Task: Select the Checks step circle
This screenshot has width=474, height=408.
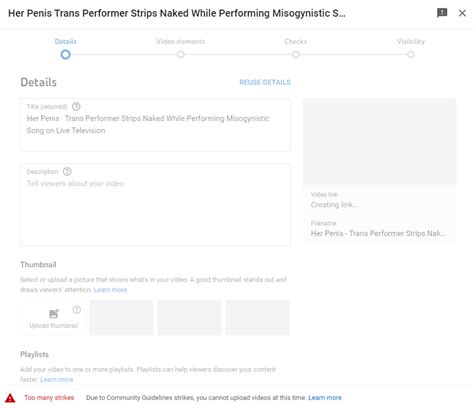Action: [296, 54]
